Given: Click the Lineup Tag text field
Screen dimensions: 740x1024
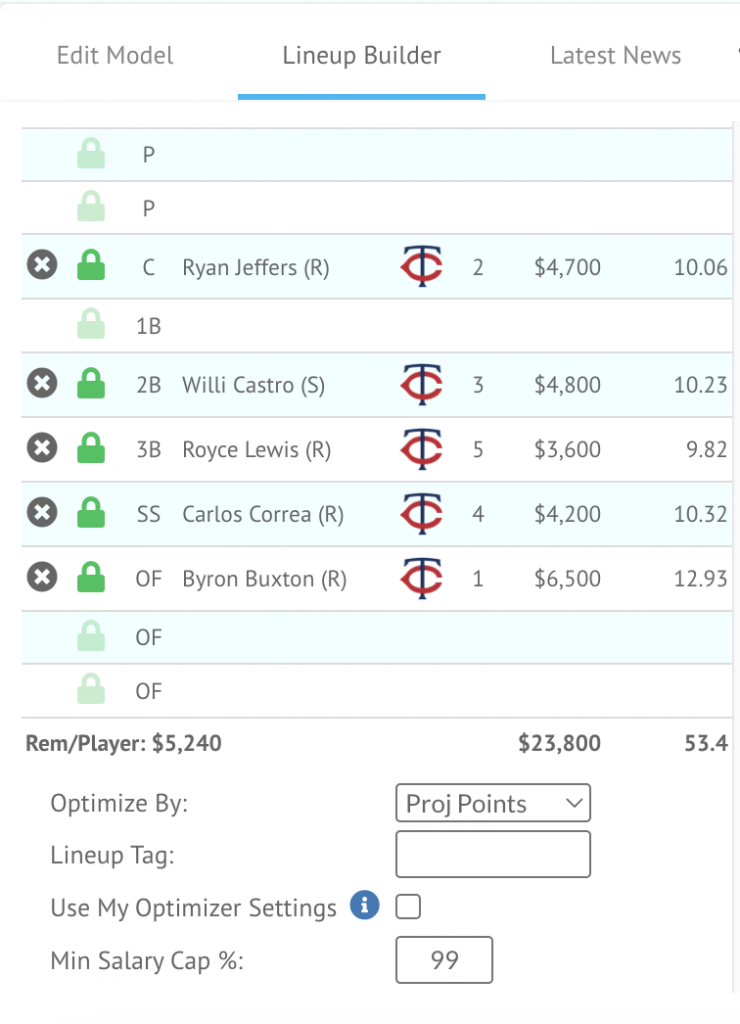Looking at the screenshot, I should 493,854.
